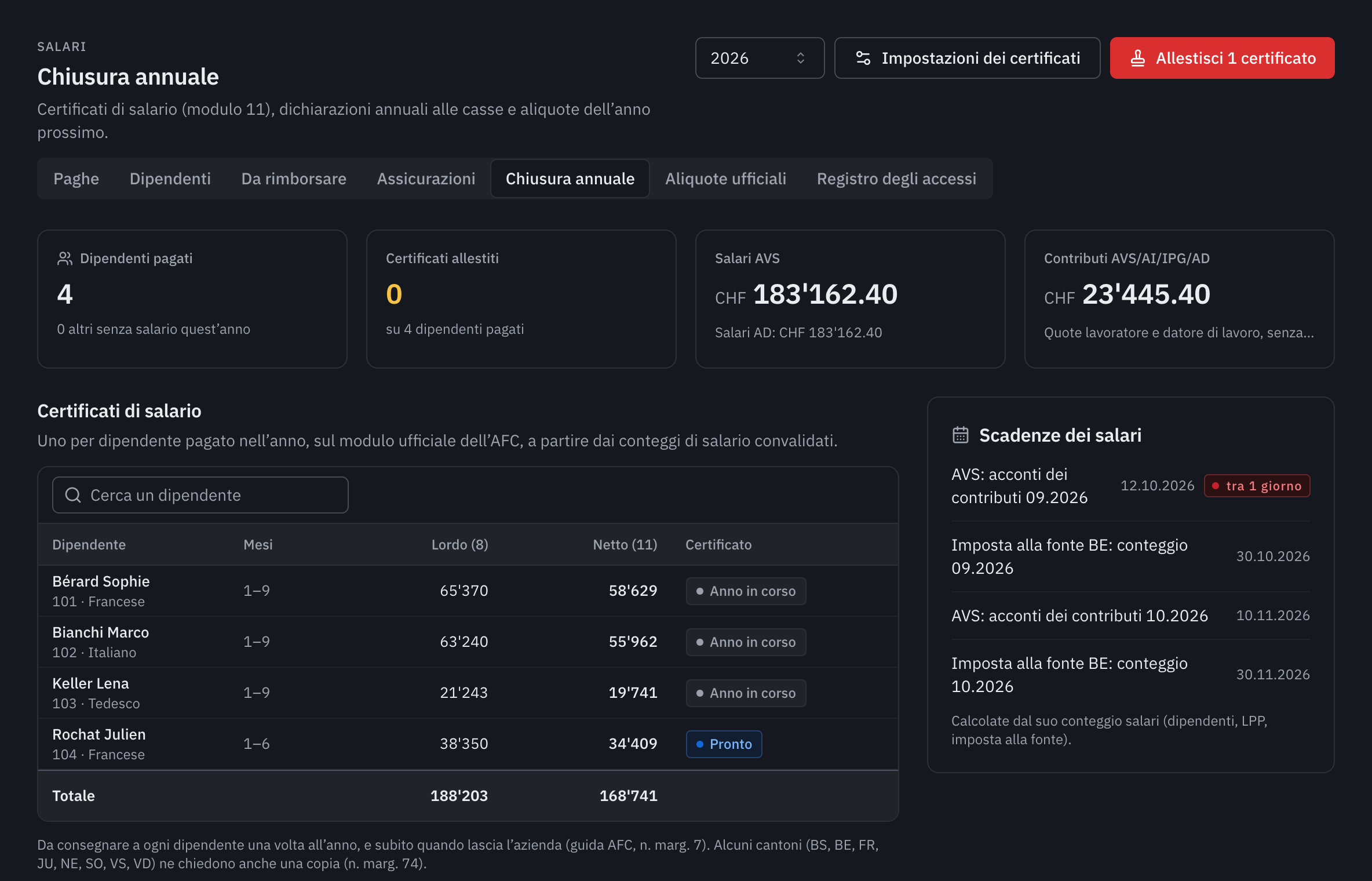1372x881 pixels.
Task: Click the Totale lordo value 188'203
Action: pos(459,796)
